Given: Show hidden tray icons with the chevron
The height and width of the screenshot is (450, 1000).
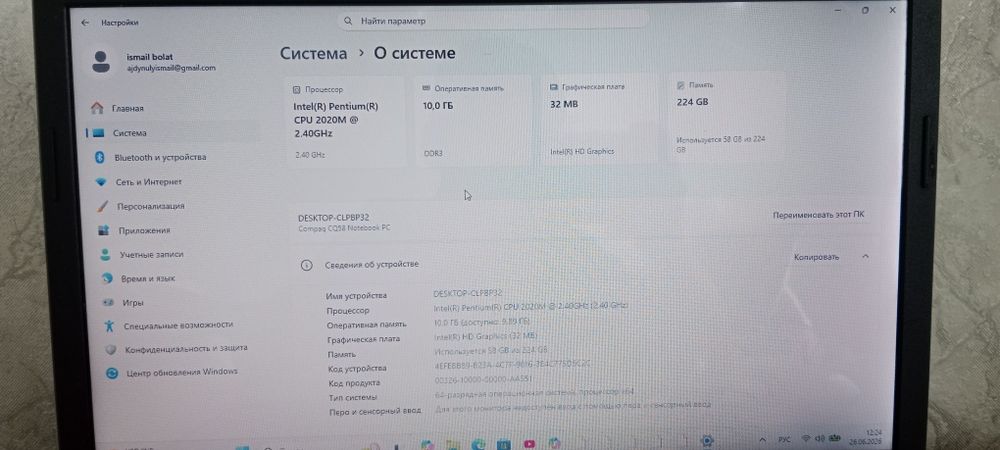Looking at the screenshot, I should pyautogui.click(x=763, y=440).
